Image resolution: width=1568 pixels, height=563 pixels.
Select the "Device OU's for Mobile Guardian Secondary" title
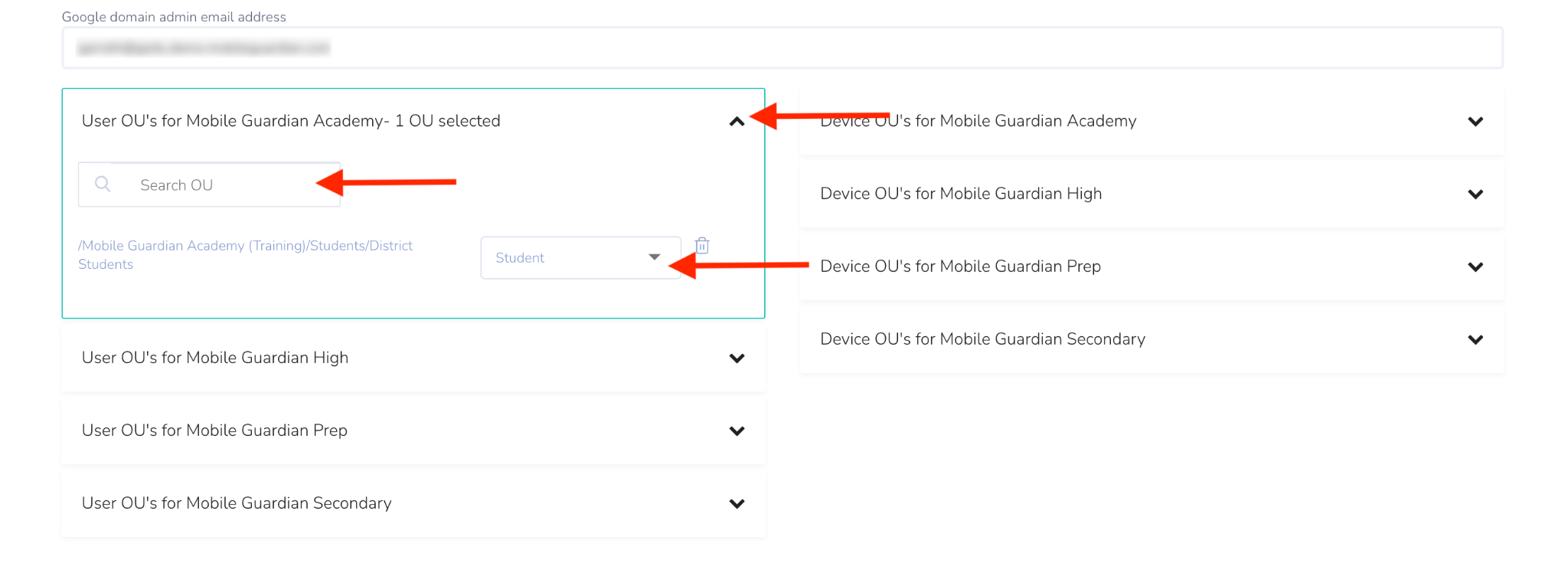click(x=982, y=339)
